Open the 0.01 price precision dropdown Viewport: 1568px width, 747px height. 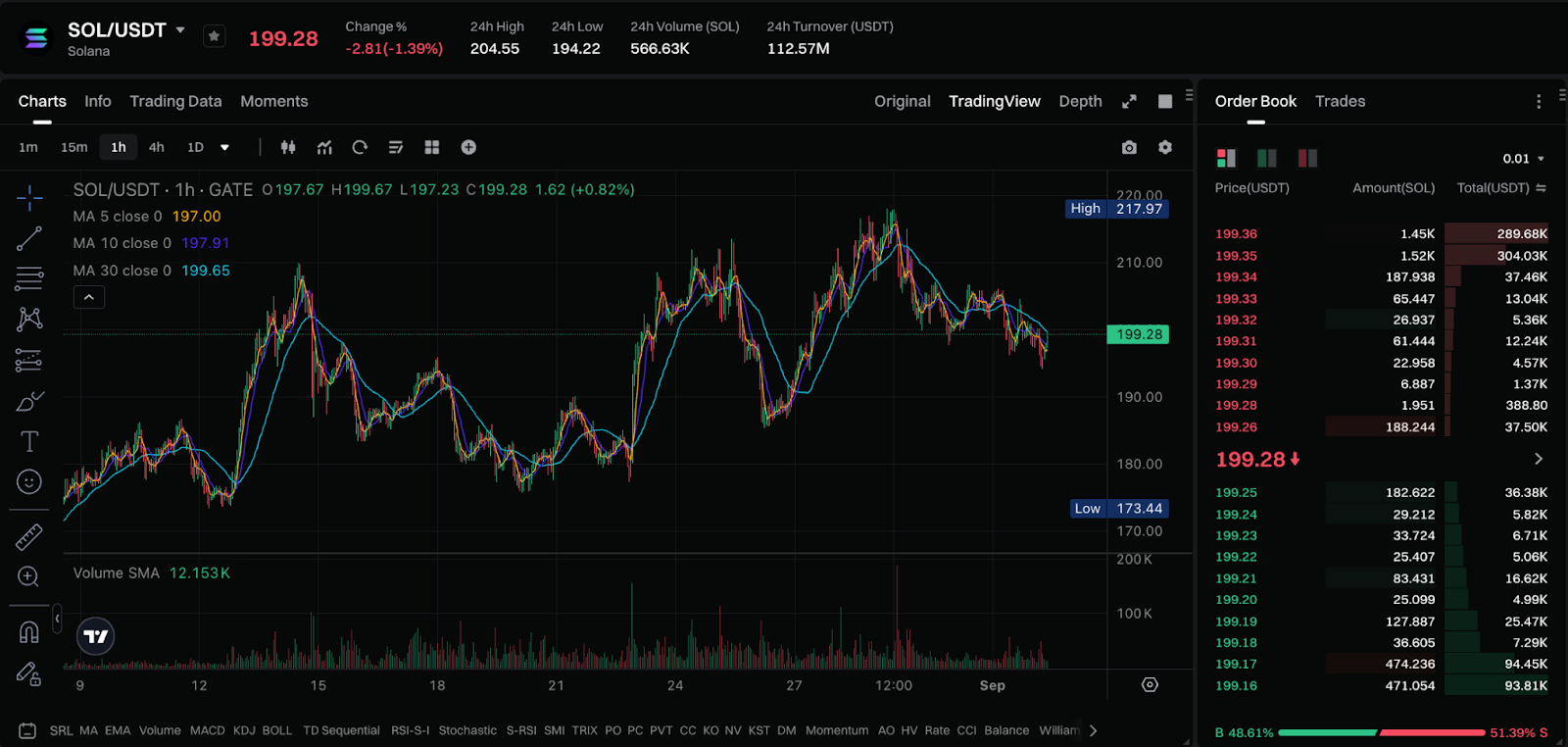tap(1524, 159)
